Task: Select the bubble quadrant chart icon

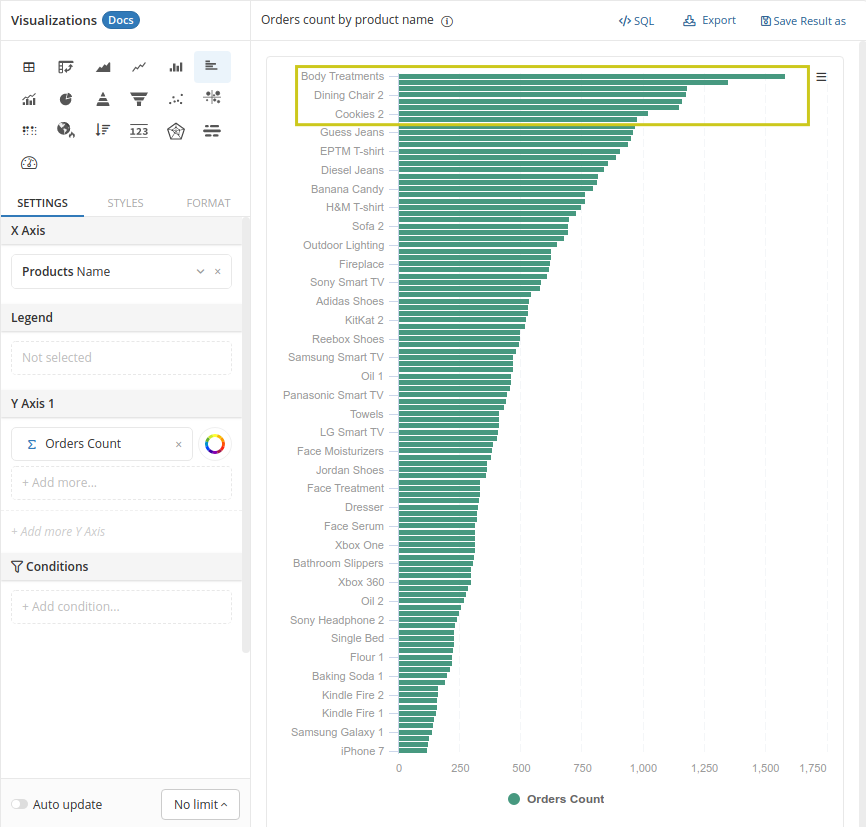Action: click(x=212, y=98)
